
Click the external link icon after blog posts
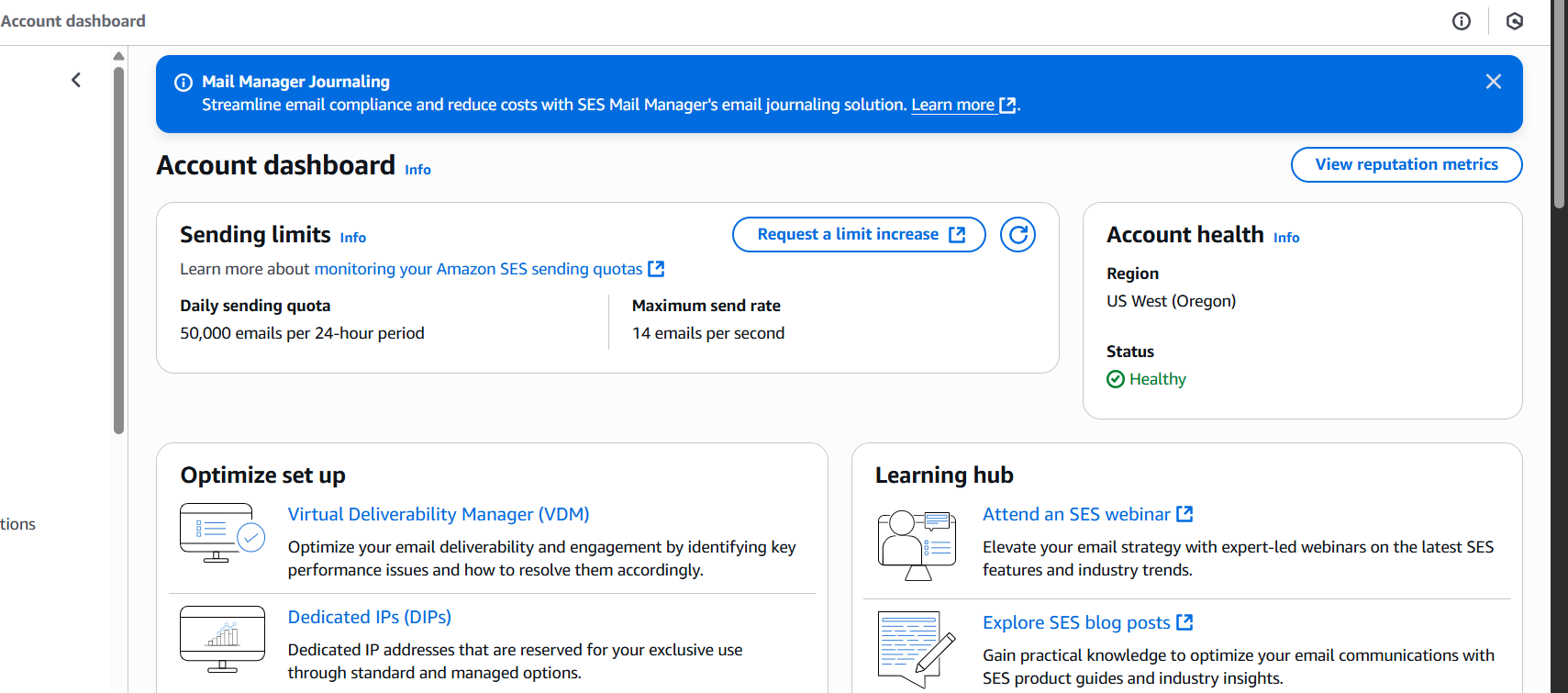tap(1184, 622)
